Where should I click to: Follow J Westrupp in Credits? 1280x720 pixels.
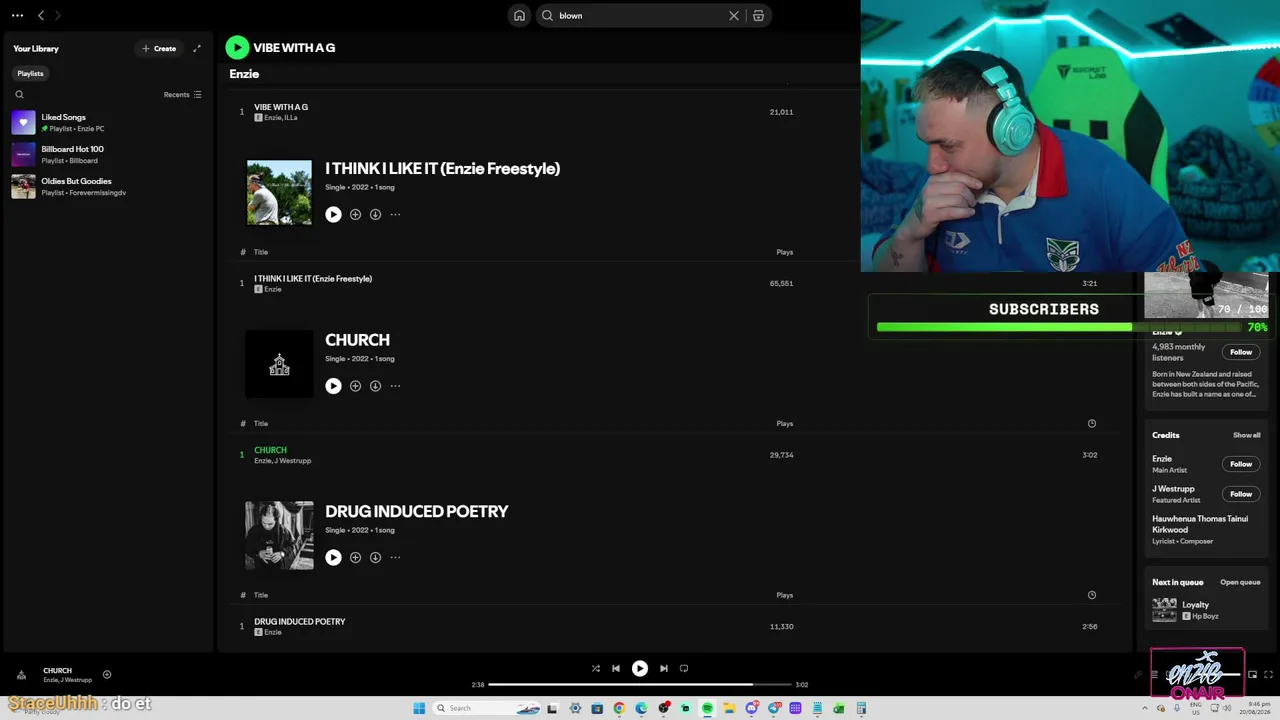(x=1241, y=494)
